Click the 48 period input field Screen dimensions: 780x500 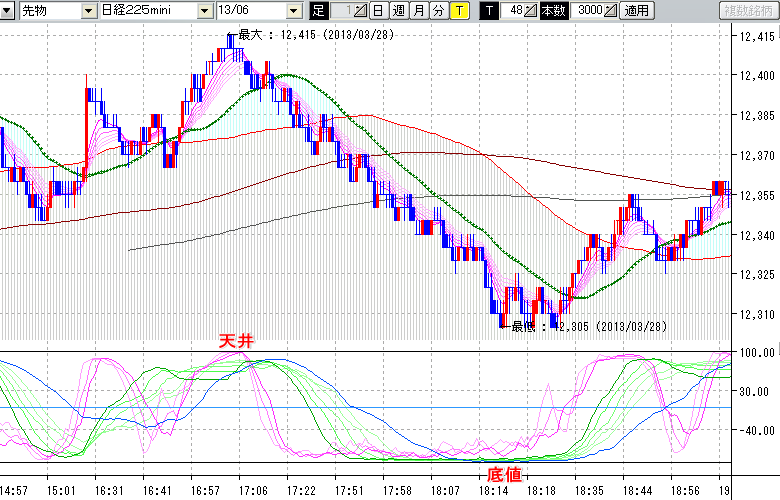515,11
